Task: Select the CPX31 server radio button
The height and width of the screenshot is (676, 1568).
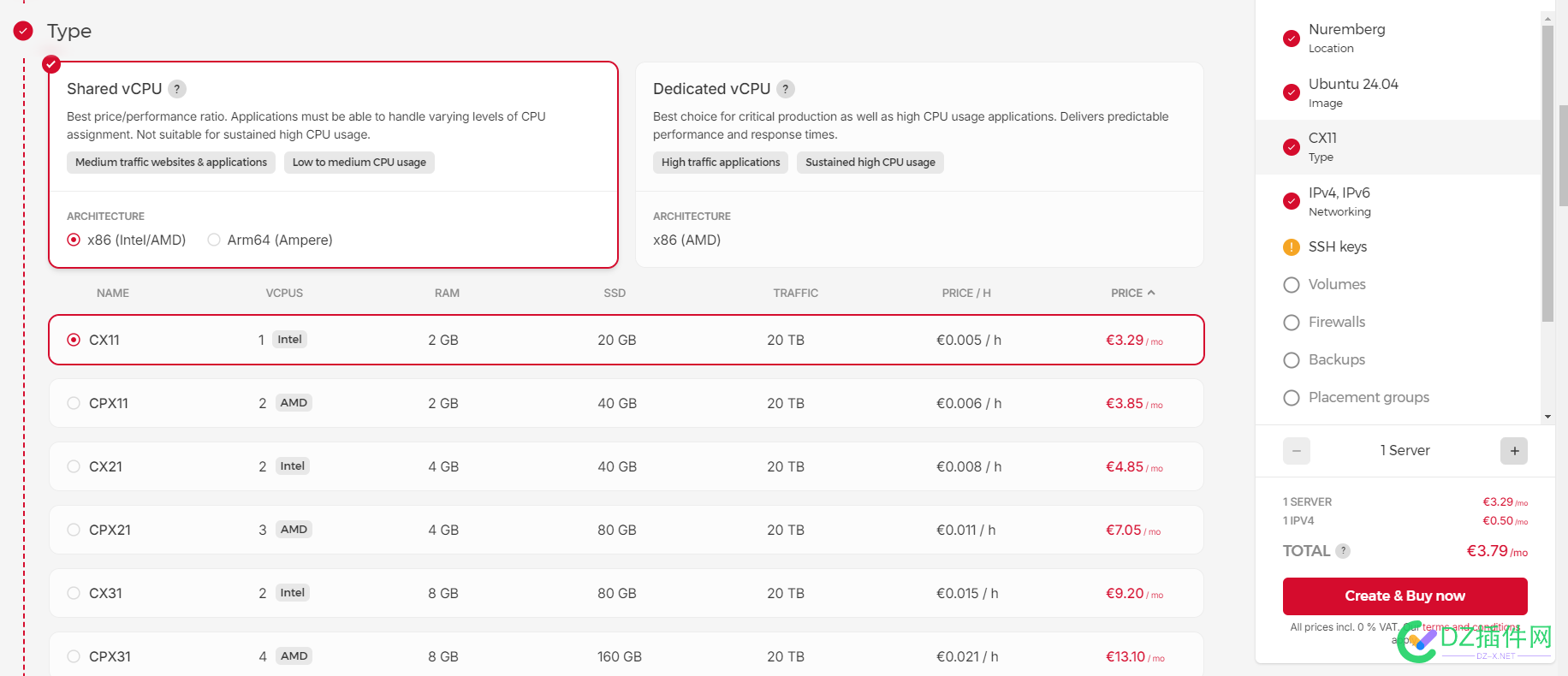Action: (x=74, y=656)
